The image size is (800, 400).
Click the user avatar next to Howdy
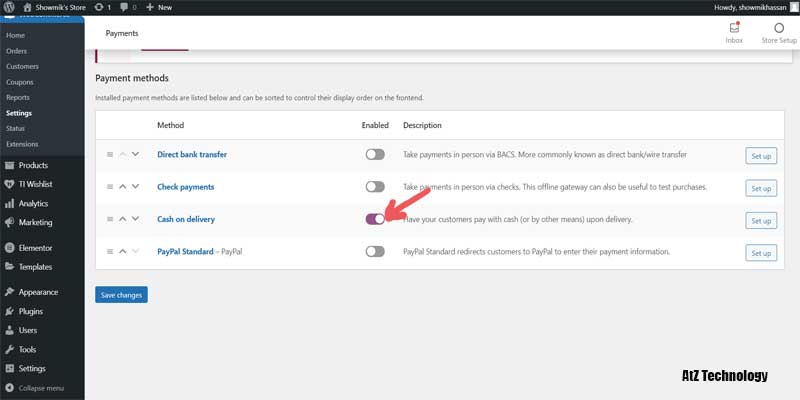(791, 7)
